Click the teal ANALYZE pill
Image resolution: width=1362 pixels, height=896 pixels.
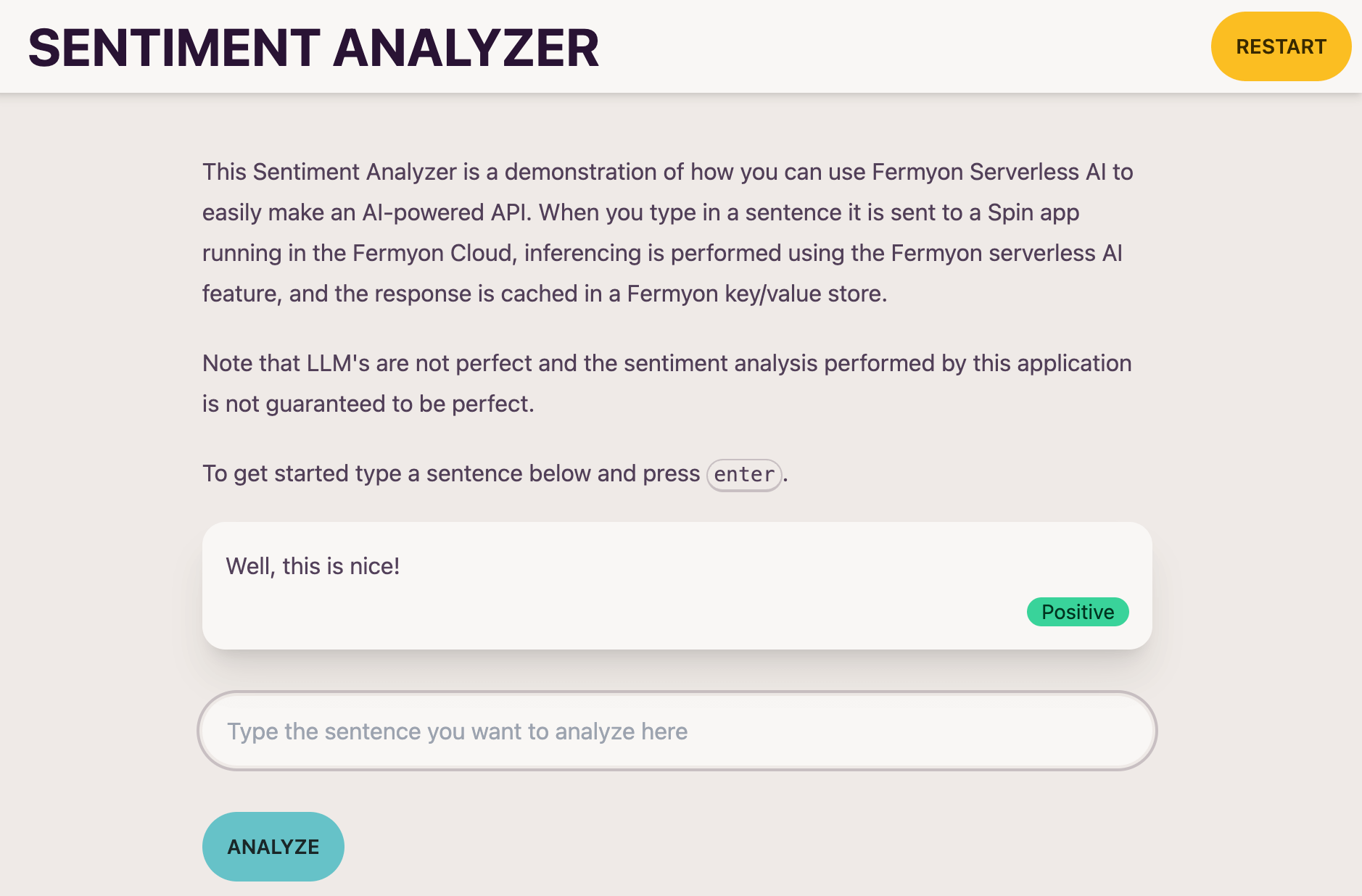pos(273,846)
